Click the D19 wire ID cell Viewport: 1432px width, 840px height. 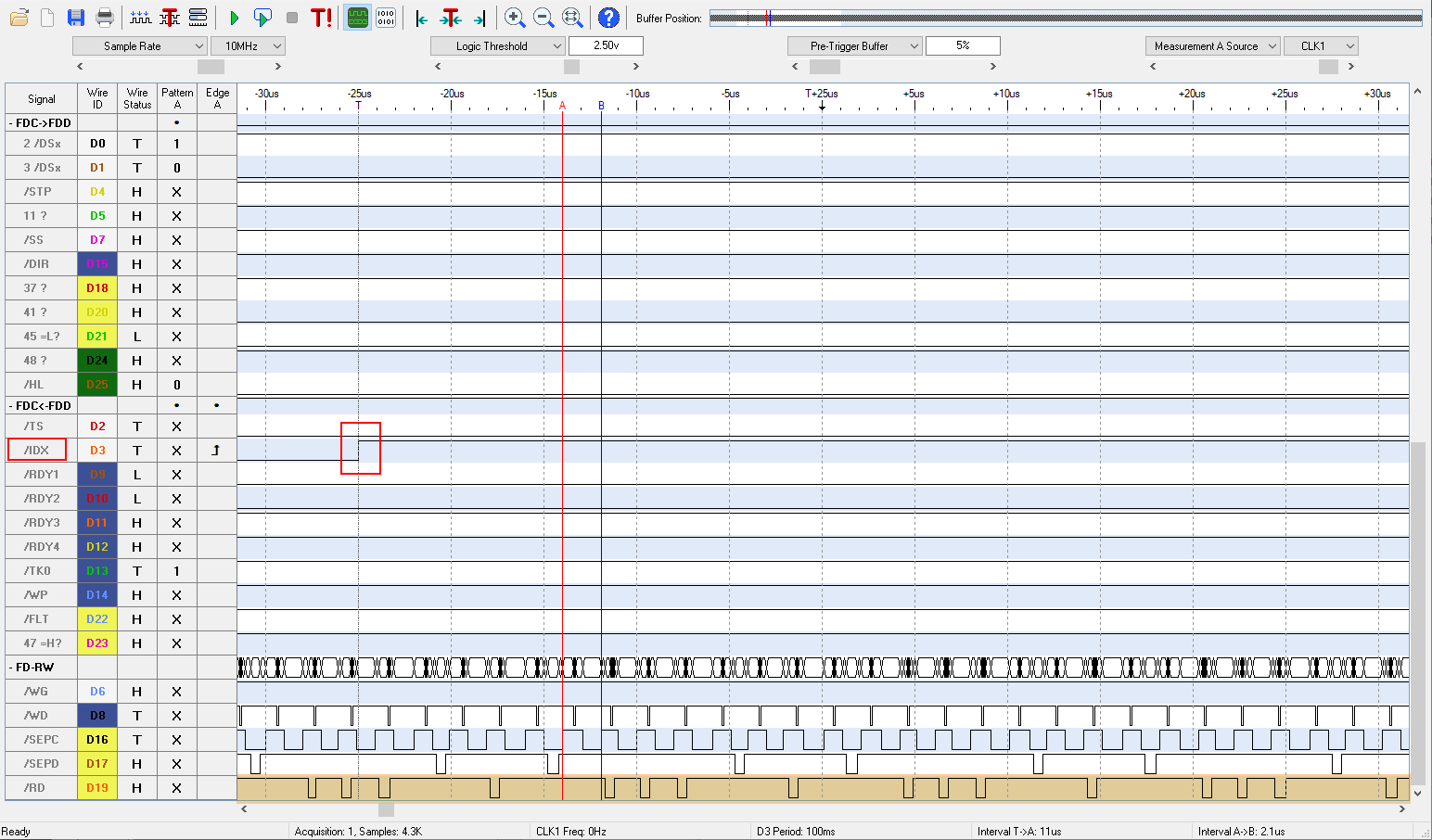coord(97,787)
